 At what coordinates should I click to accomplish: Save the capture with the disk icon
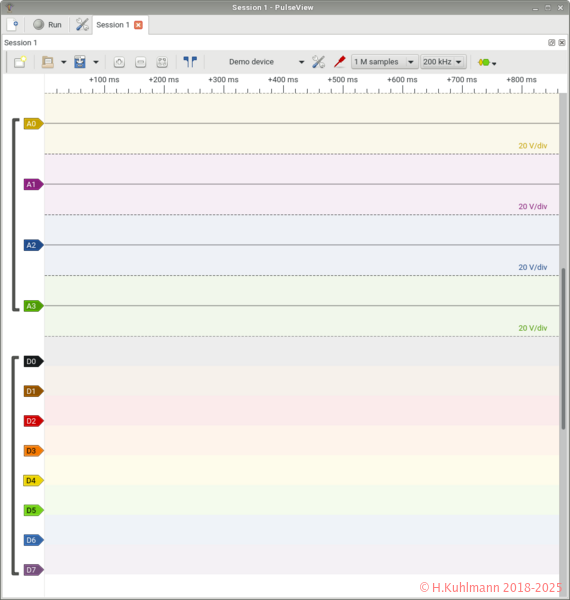pyautogui.click(x=80, y=62)
